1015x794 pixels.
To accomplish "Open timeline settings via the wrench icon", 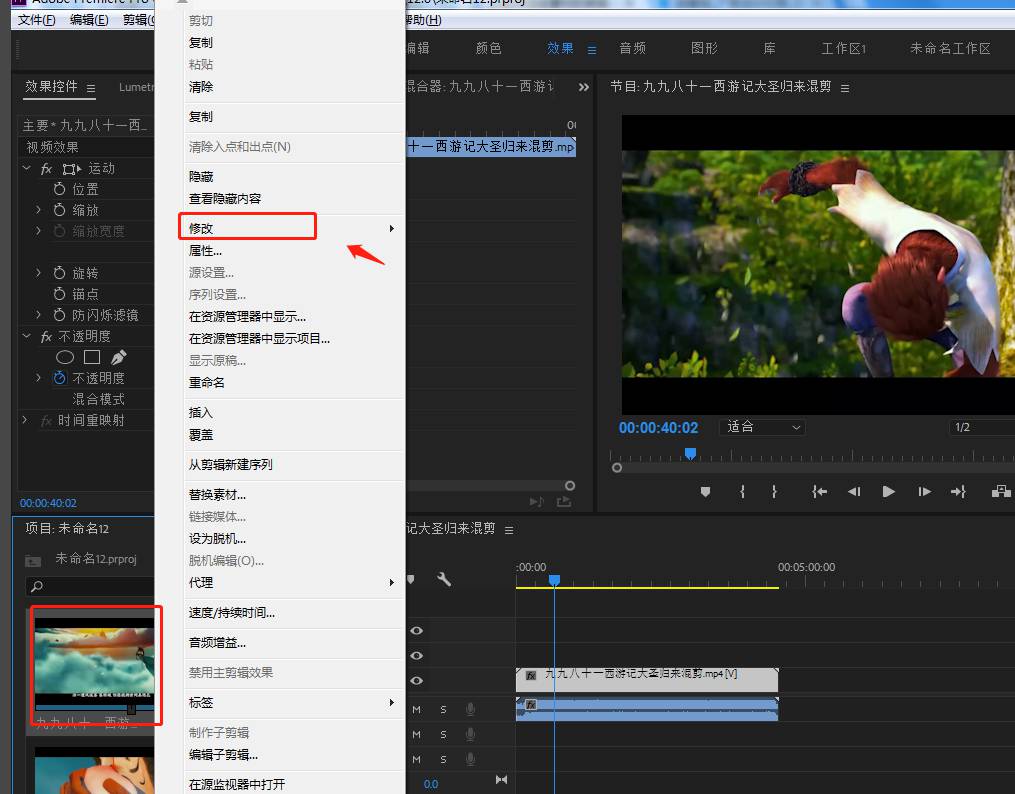I will click(x=444, y=578).
